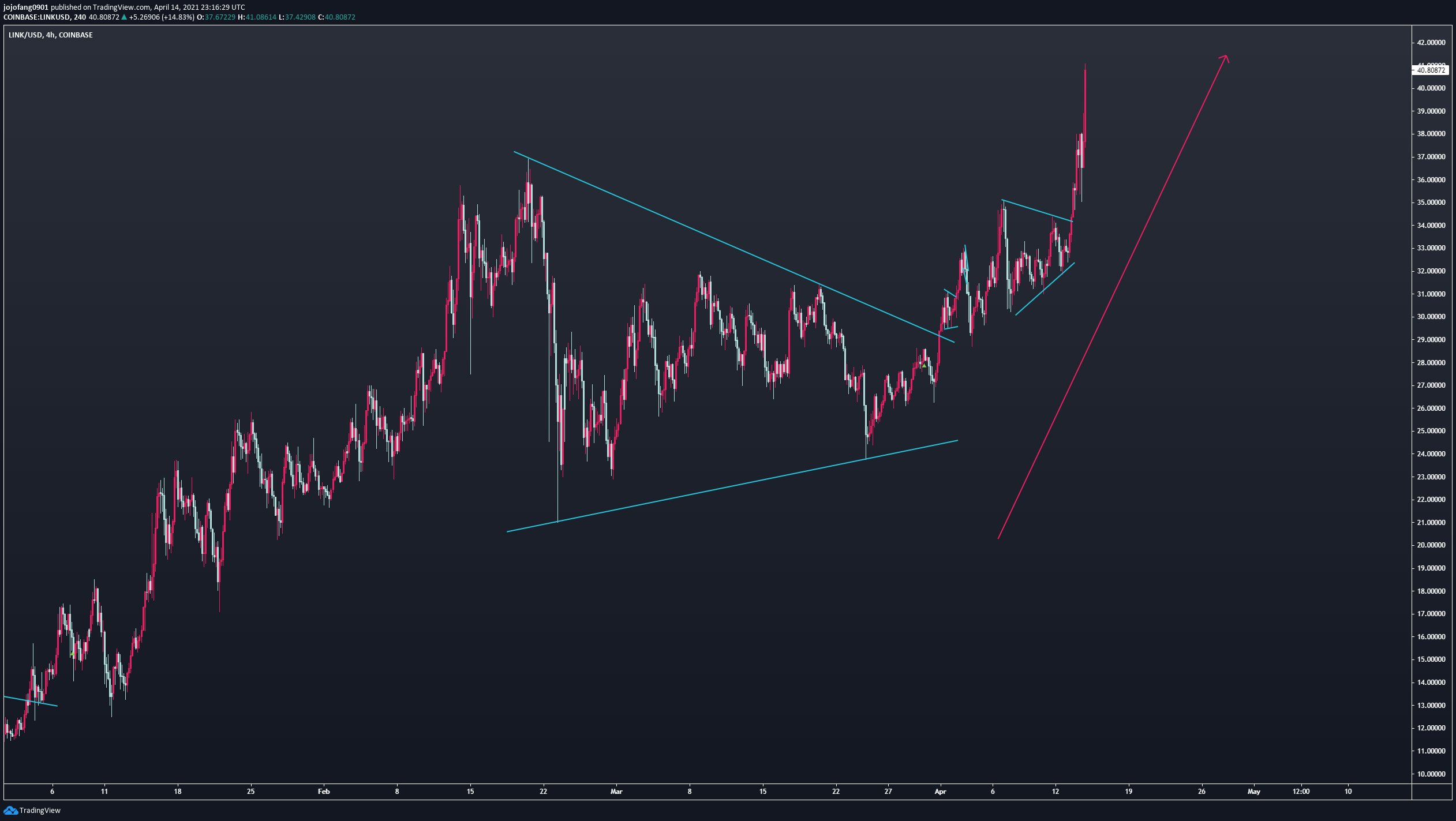Click the 34.00000 price axis label
The image size is (1456, 821).
[1431, 226]
